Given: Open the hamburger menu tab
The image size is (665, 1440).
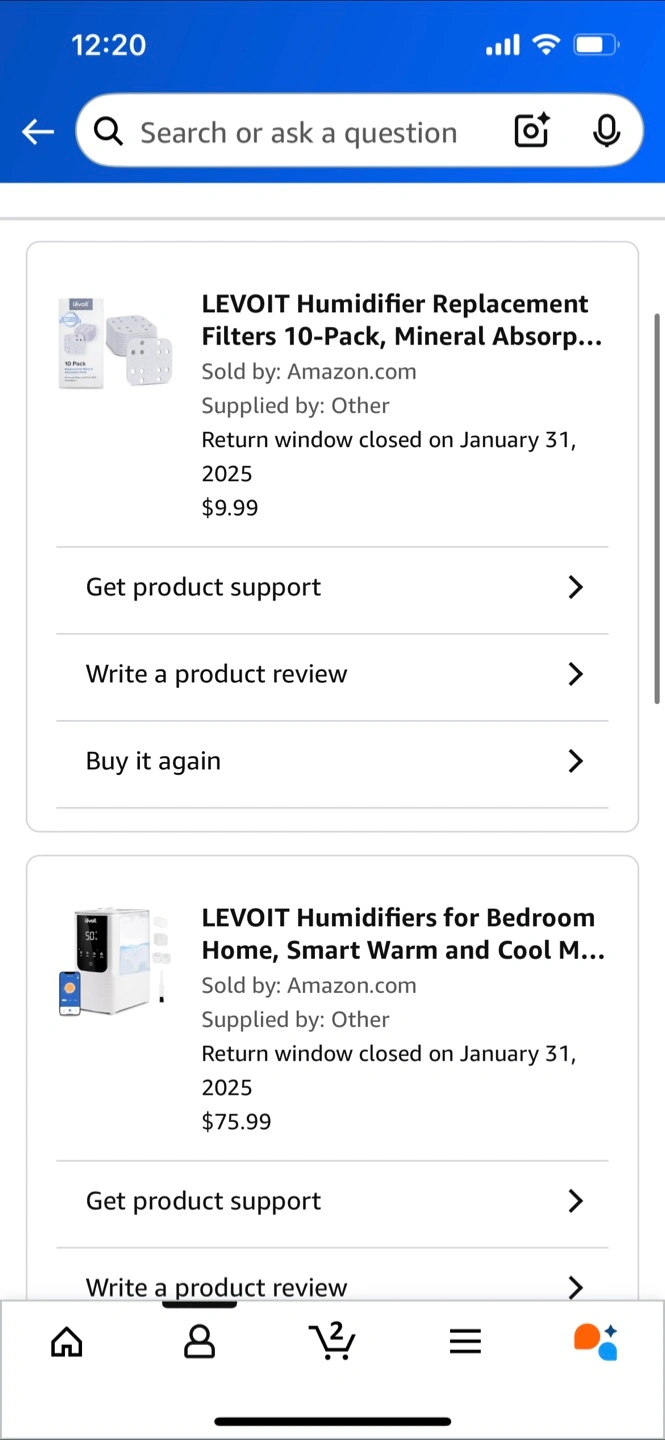Looking at the screenshot, I should (465, 1342).
